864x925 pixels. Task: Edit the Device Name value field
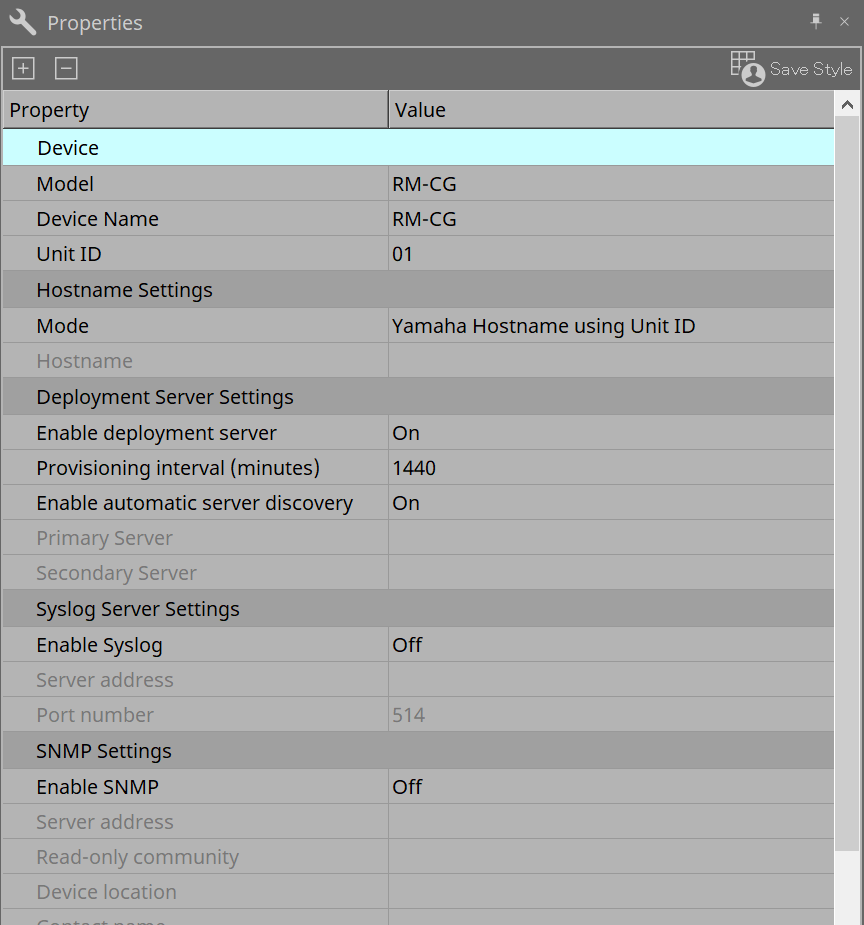pyautogui.click(x=610, y=219)
